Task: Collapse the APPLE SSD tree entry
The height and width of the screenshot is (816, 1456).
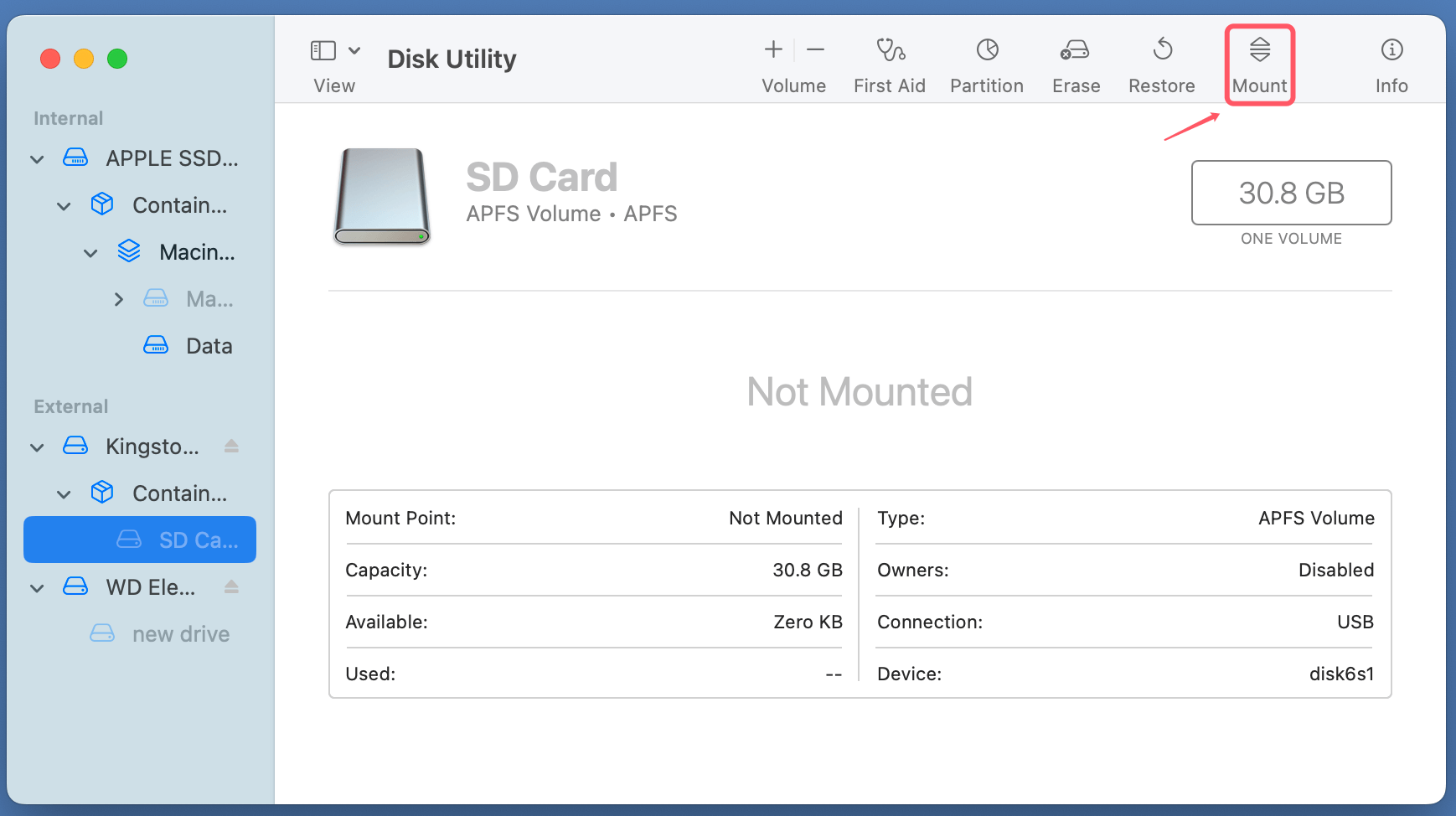Action: pyautogui.click(x=37, y=158)
